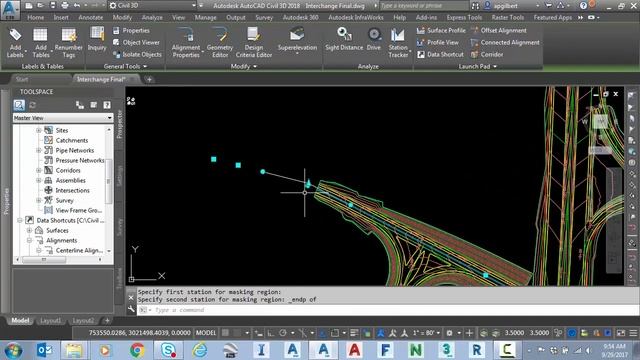640x360 pixels.
Task: Open the Survey ribbon tab
Action: (x=264, y=18)
